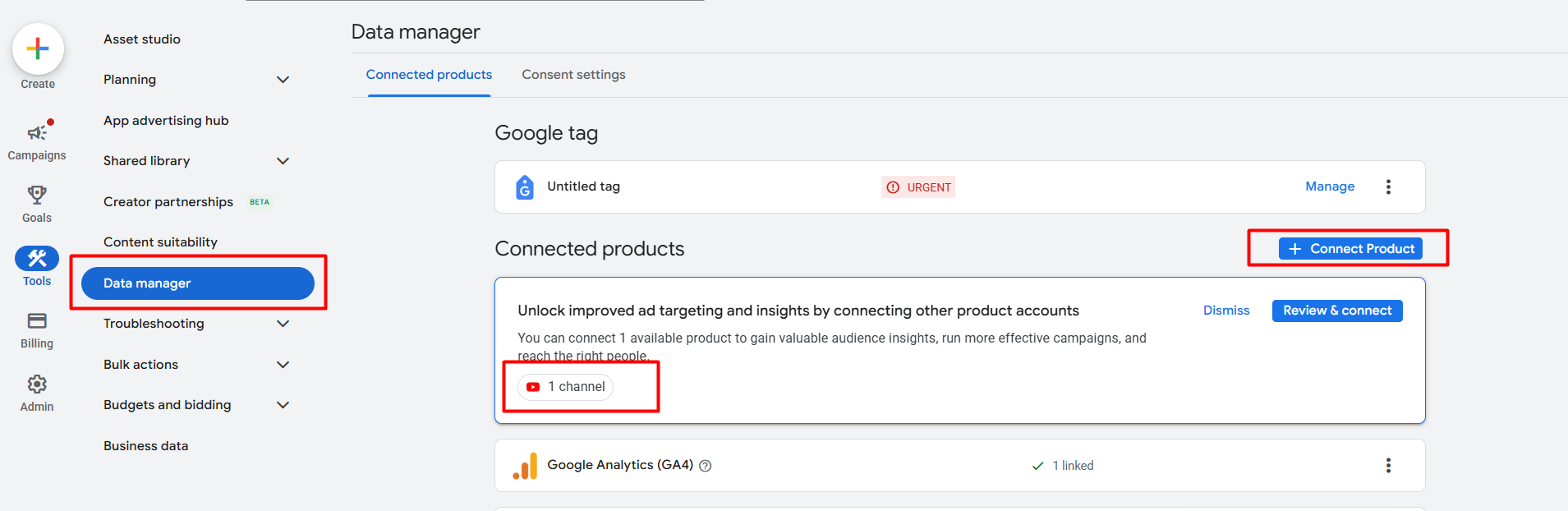Select the Connected products tab
The width and height of the screenshot is (1568, 511).
pos(429,75)
